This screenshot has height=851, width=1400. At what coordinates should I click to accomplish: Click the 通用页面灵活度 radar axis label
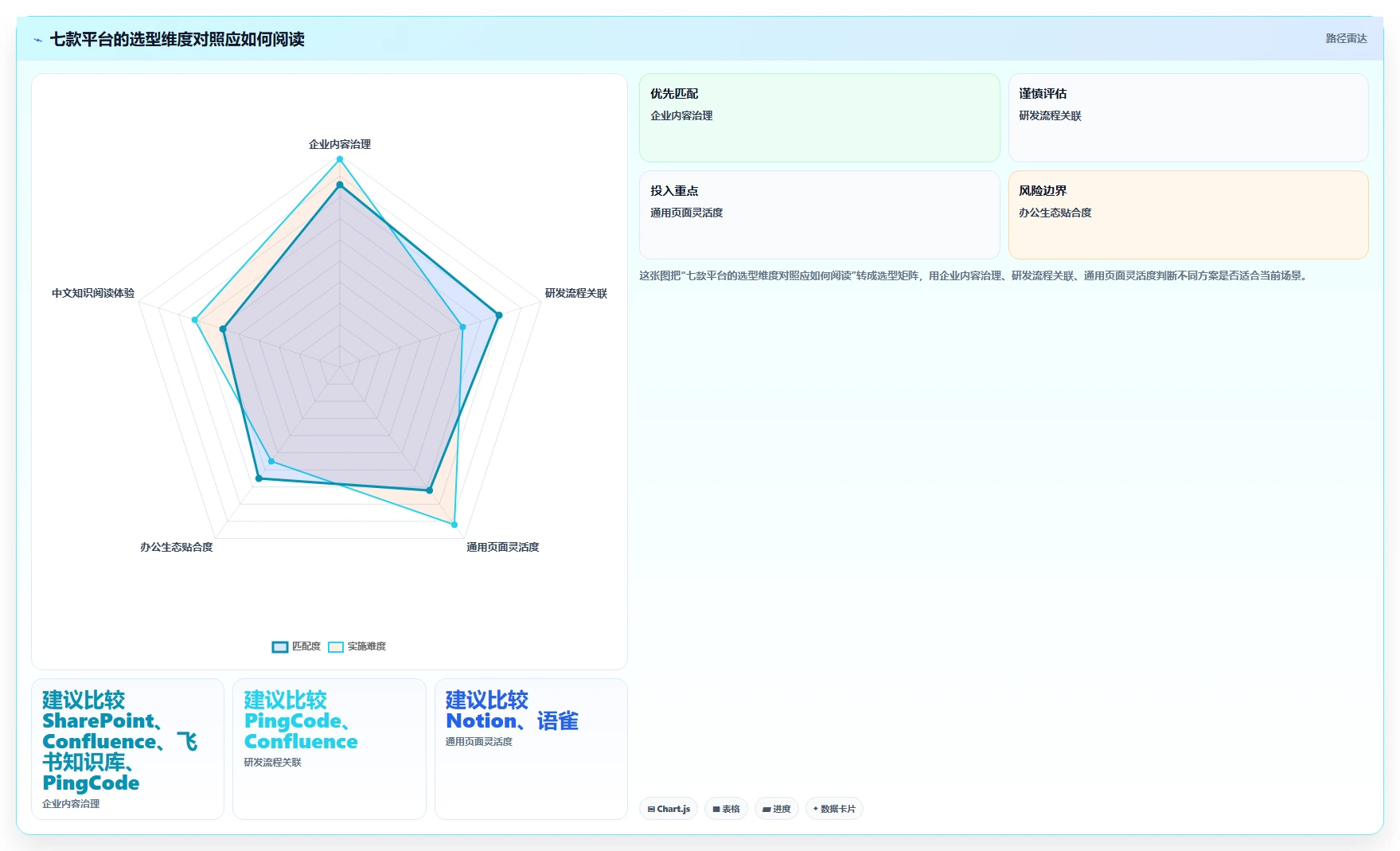pyautogui.click(x=502, y=547)
